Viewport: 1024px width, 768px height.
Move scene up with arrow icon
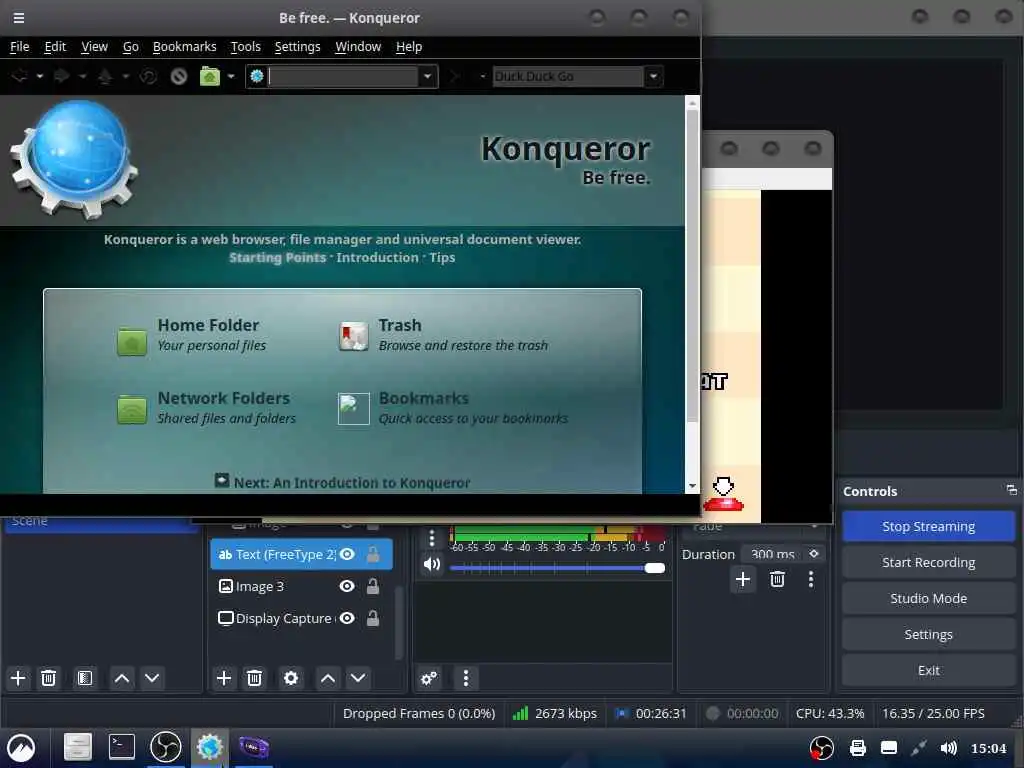coord(121,679)
